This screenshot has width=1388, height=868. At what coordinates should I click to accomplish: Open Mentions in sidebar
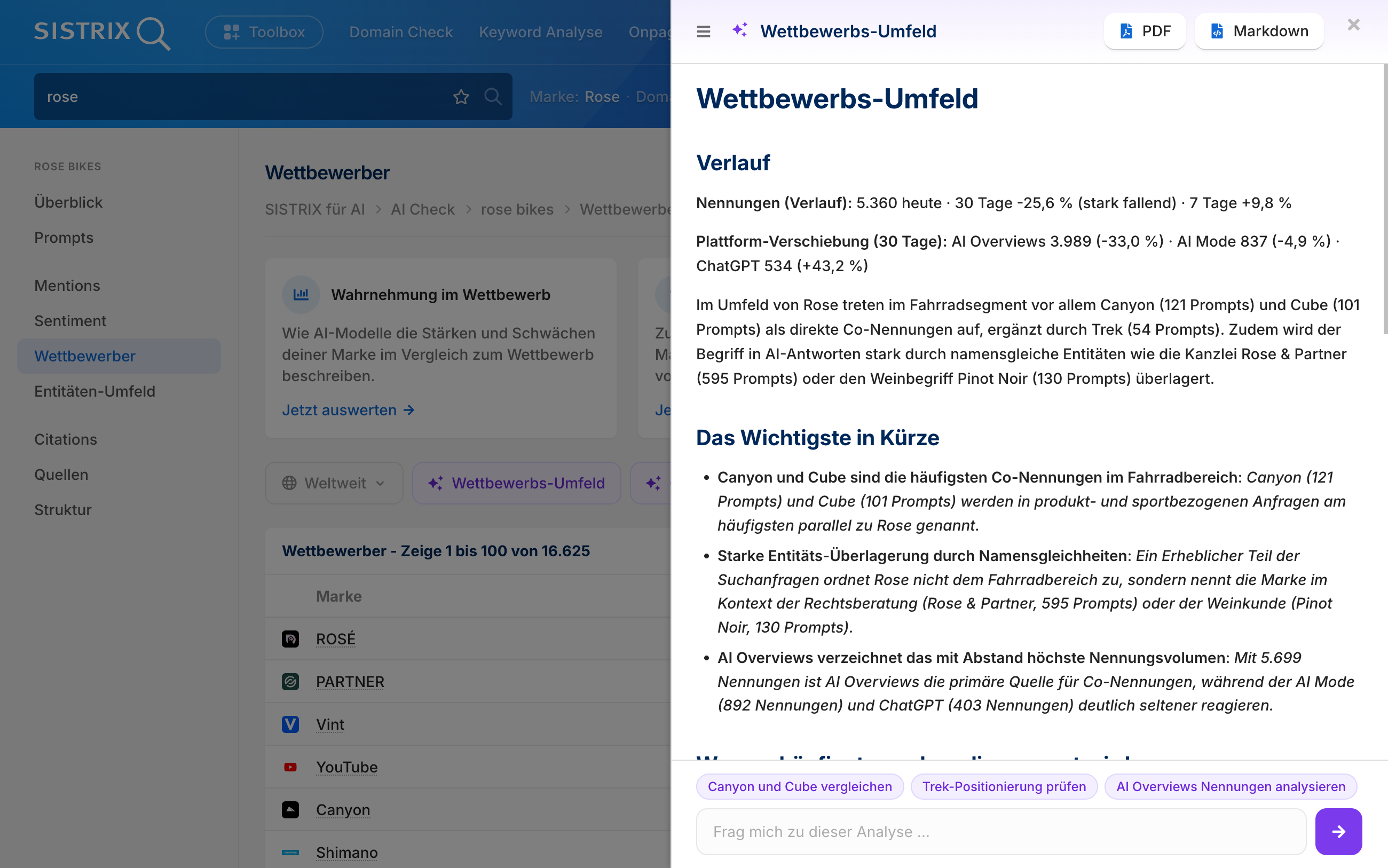[67, 285]
